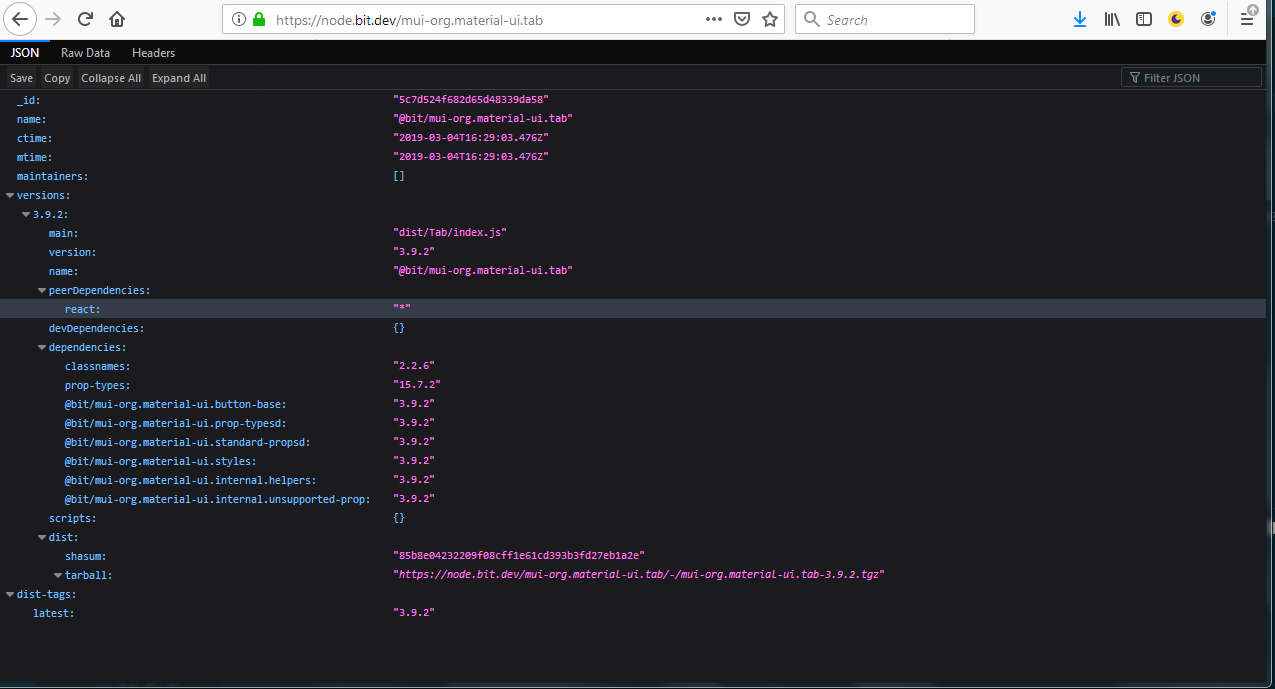The width and height of the screenshot is (1275, 689).
Task: Toggle the dark mode extension
Action: click(x=1175, y=19)
